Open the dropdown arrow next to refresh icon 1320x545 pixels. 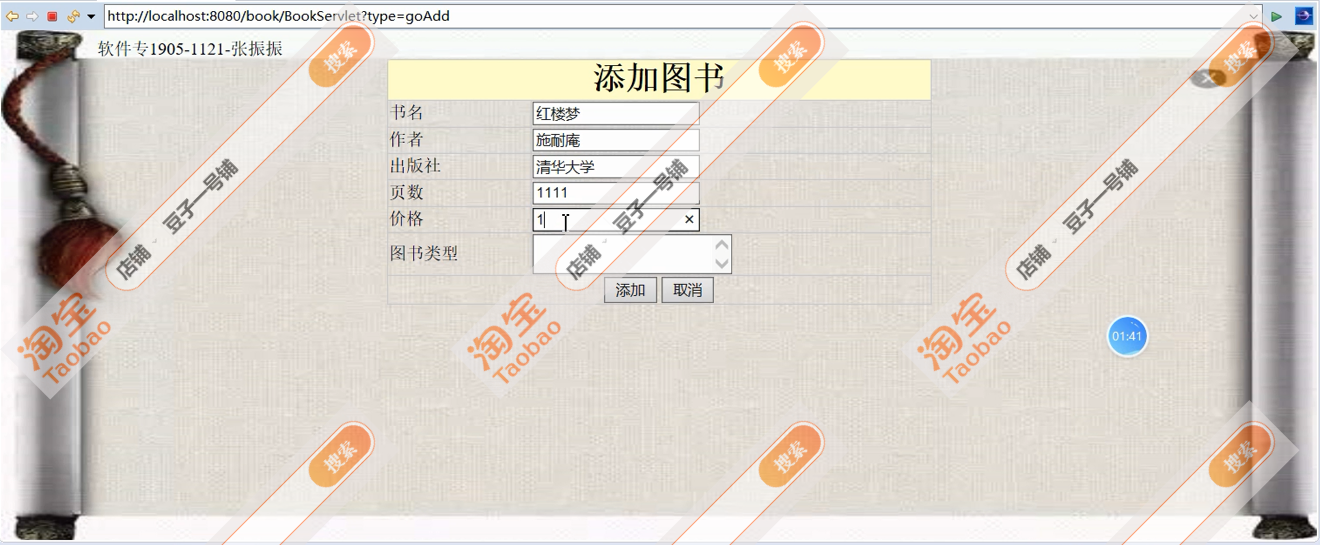[x=91, y=17]
